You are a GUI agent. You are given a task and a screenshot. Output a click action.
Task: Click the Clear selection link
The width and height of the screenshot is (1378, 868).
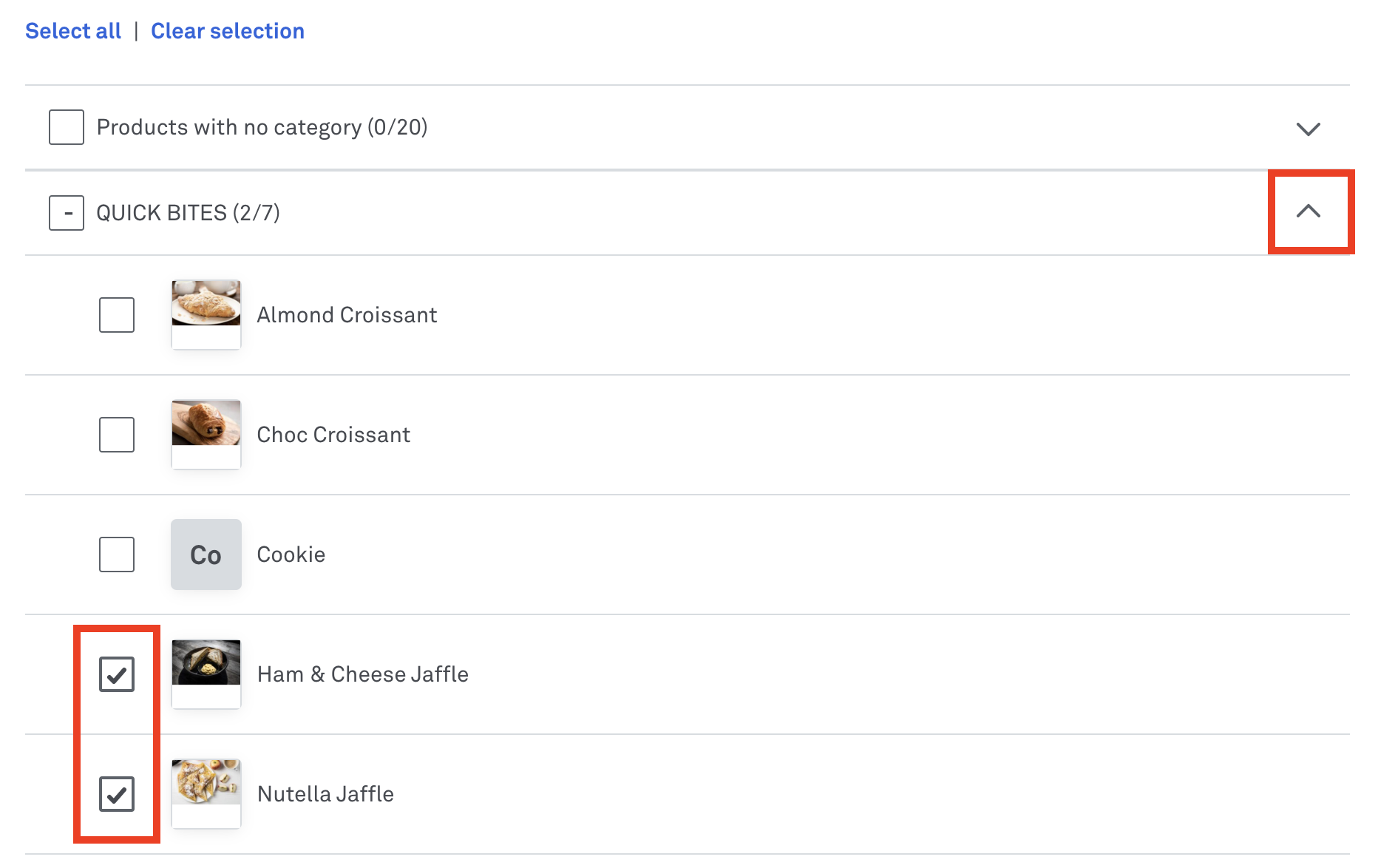[228, 31]
